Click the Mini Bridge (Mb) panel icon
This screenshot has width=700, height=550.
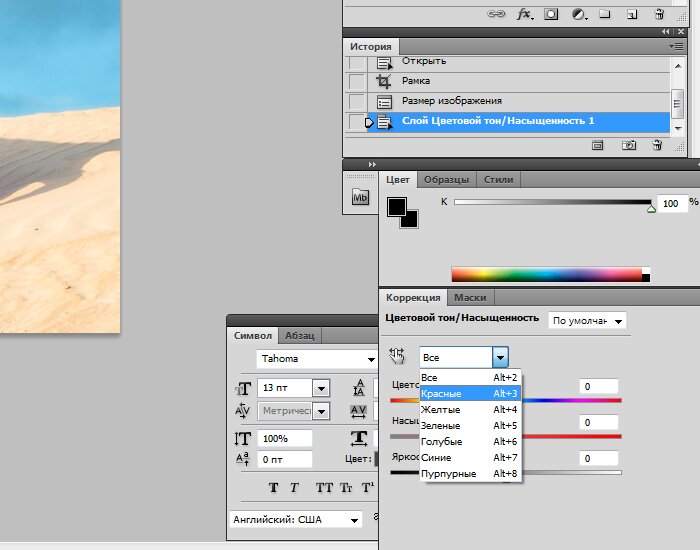[x=361, y=198]
